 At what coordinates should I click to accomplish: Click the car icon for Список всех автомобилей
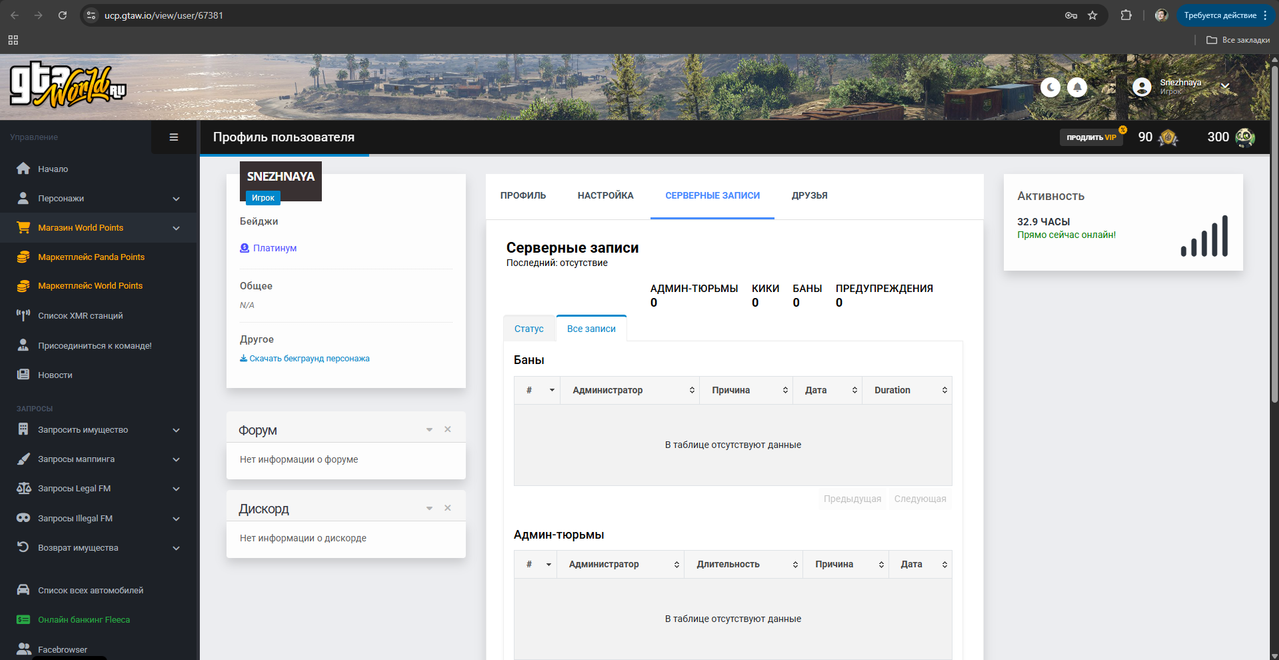pyautogui.click(x=23, y=590)
